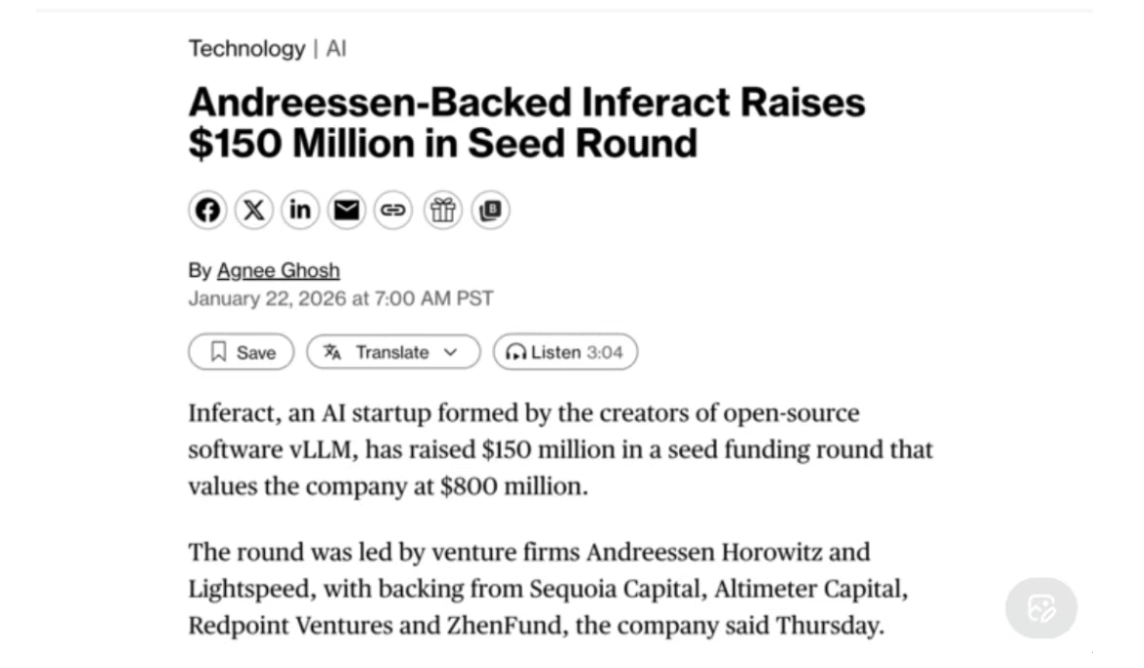Click the stacked B icon

(490, 210)
